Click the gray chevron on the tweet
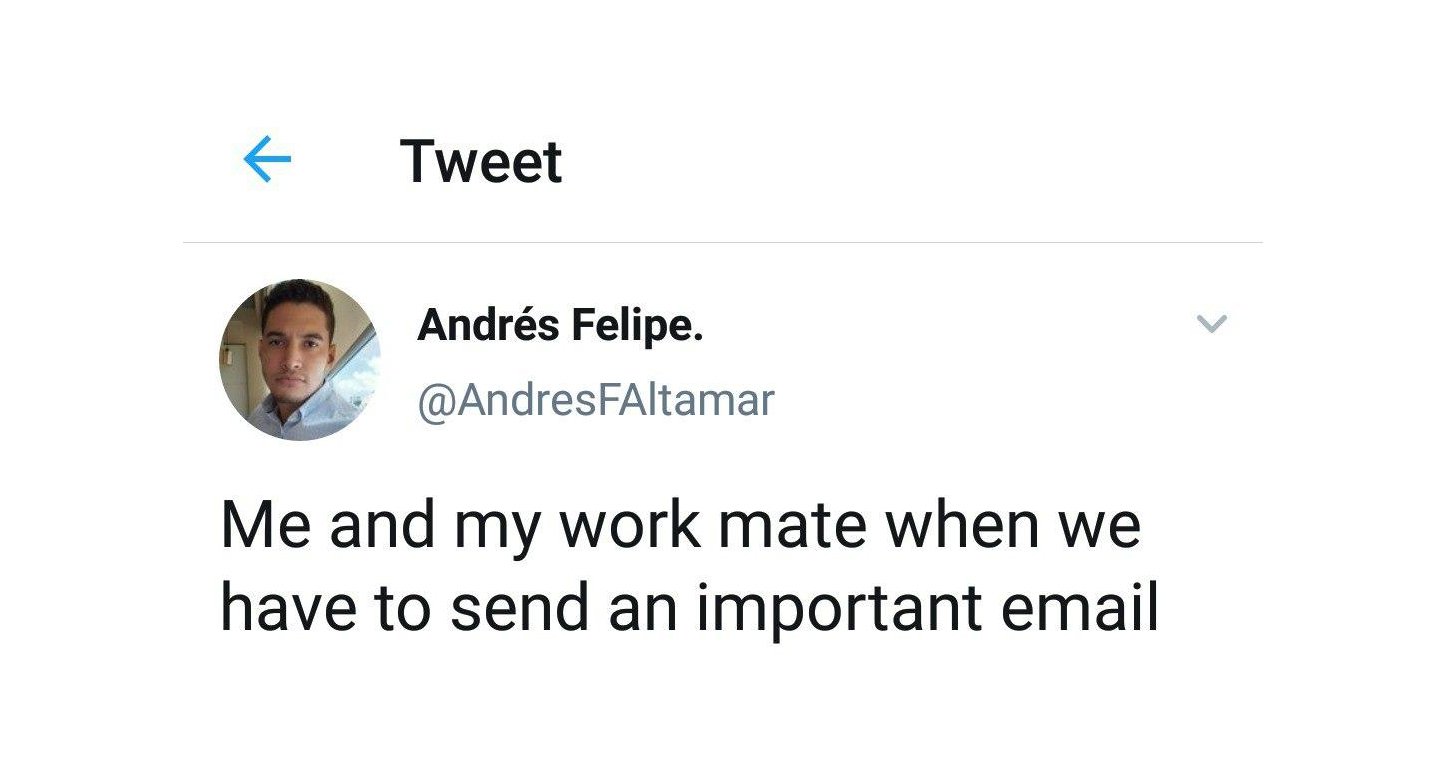The image size is (1446, 765). [1211, 323]
